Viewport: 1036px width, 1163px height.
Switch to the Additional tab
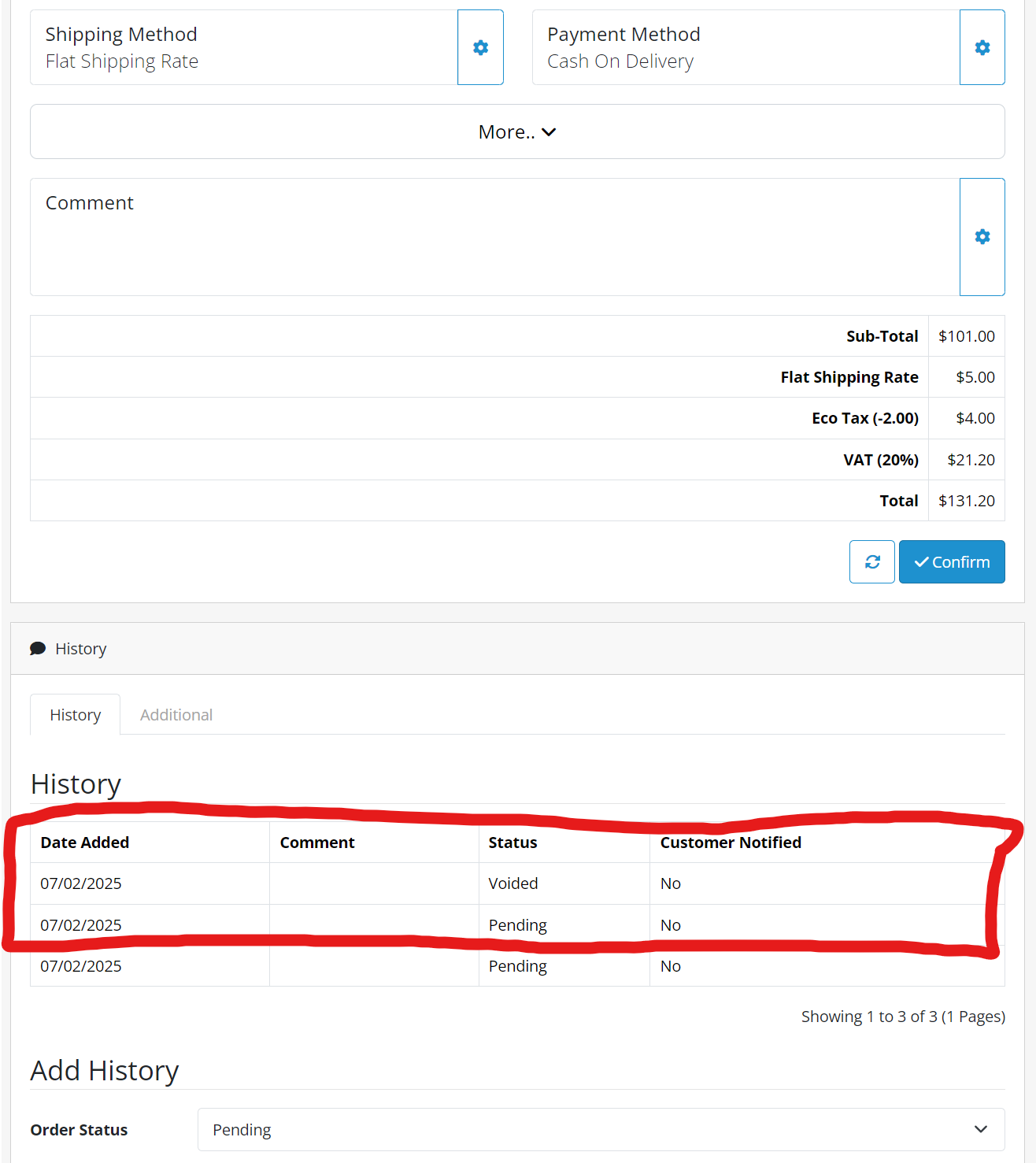176,715
